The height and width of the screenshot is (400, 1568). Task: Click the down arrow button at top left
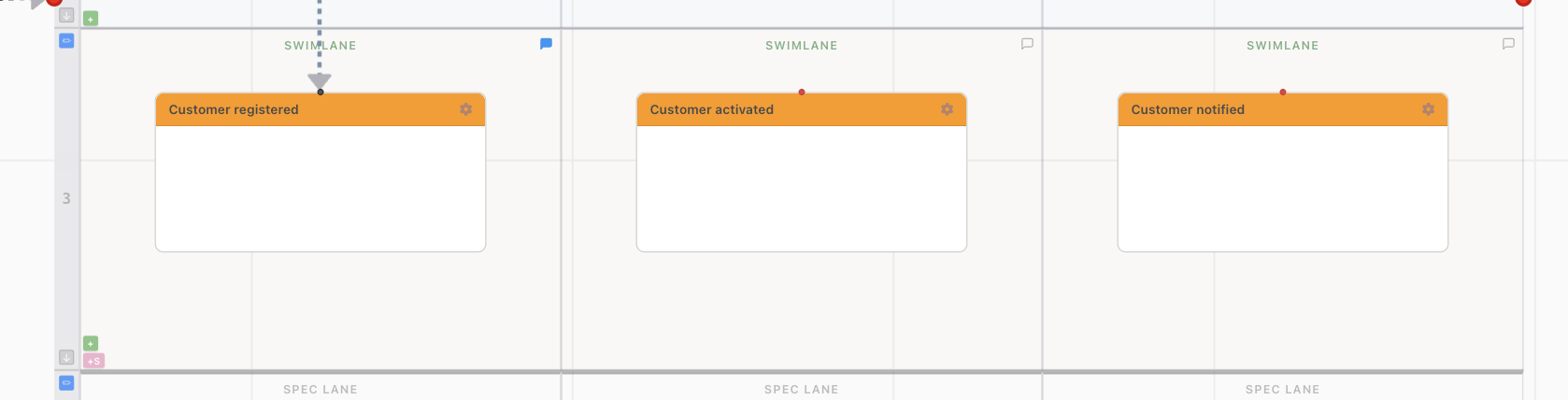pyautogui.click(x=66, y=15)
